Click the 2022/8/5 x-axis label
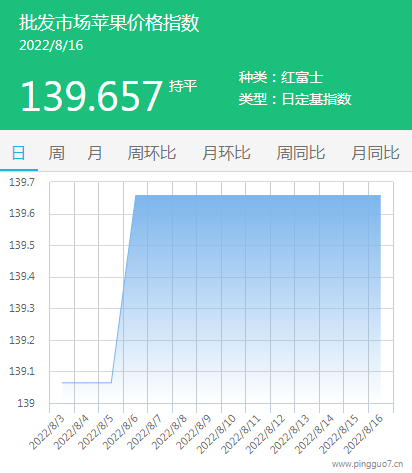The height and width of the screenshot is (473, 412). click(x=96, y=433)
